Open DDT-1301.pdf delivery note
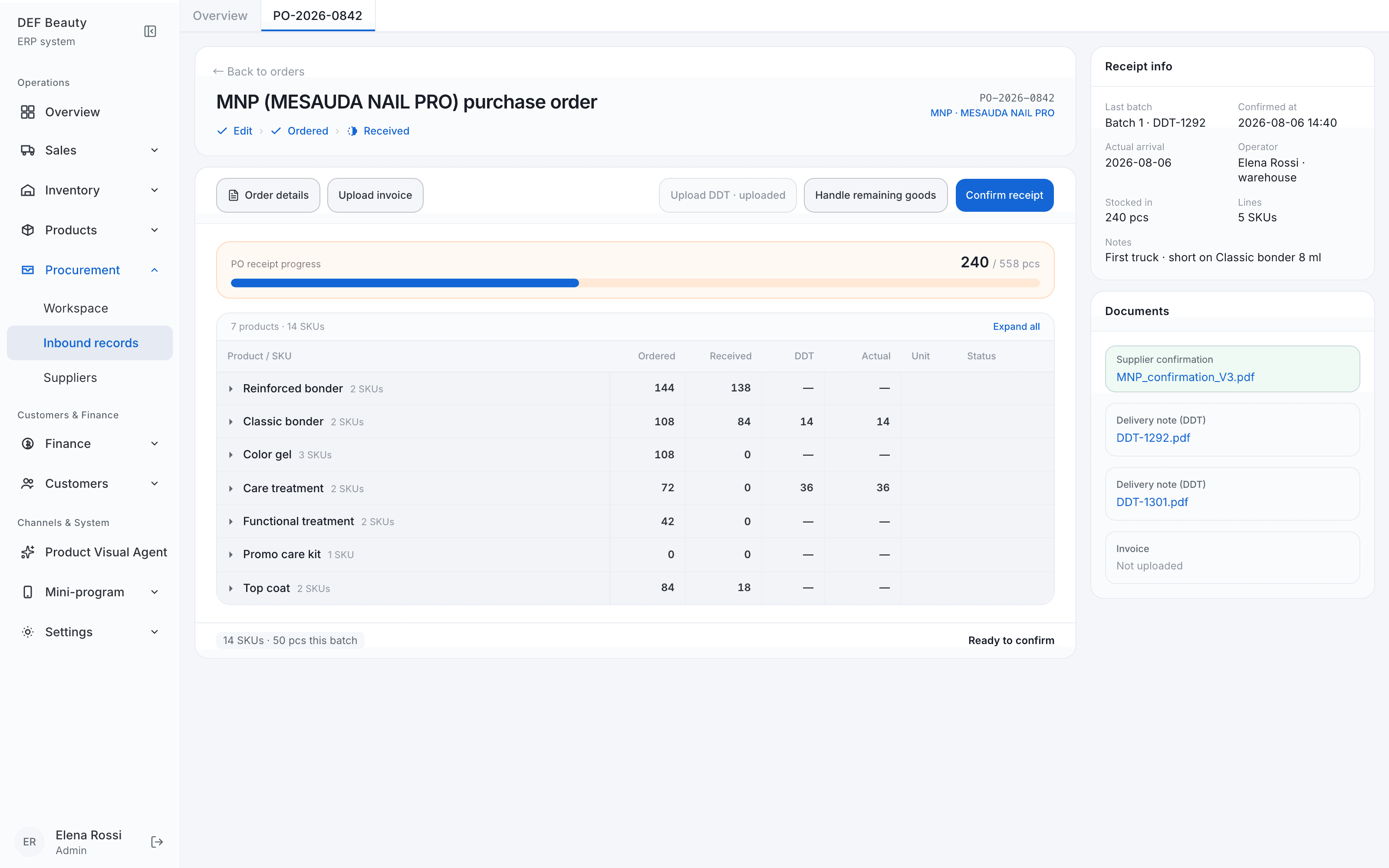 pyautogui.click(x=1152, y=502)
